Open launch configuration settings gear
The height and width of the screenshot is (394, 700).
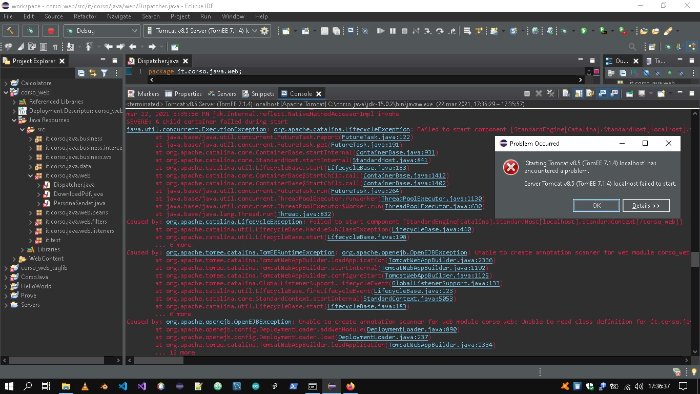tap(264, 31)
